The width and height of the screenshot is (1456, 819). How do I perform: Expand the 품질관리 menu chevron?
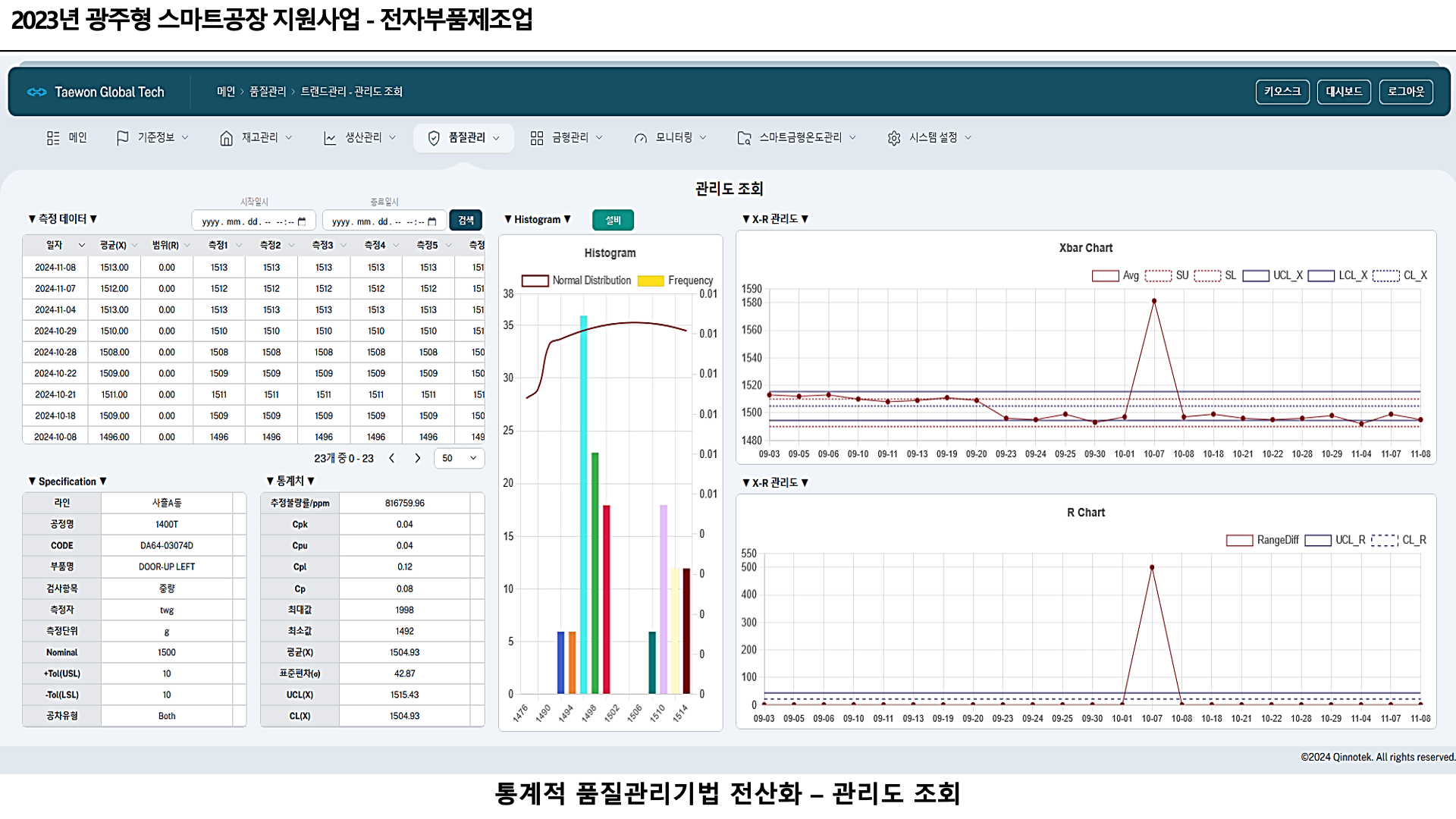coord(497,138)
